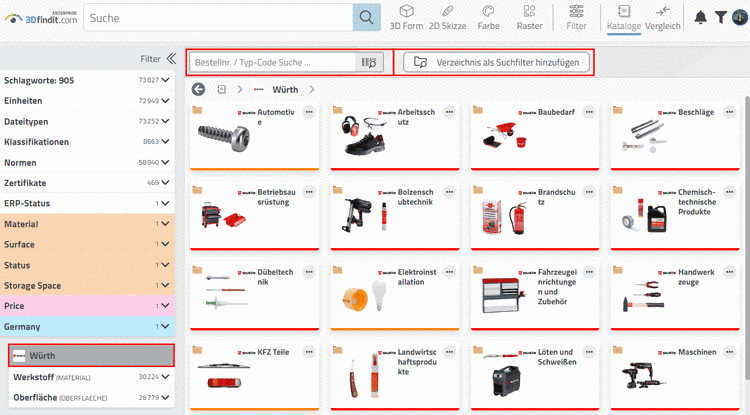
Task: Expand Price filter
Action: [165, 306]
